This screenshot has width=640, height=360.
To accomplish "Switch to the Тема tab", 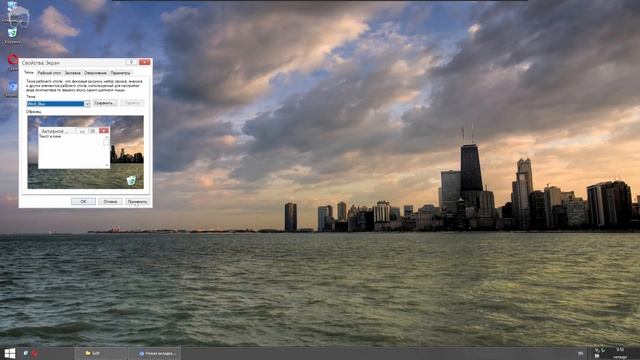I will 29,72.
